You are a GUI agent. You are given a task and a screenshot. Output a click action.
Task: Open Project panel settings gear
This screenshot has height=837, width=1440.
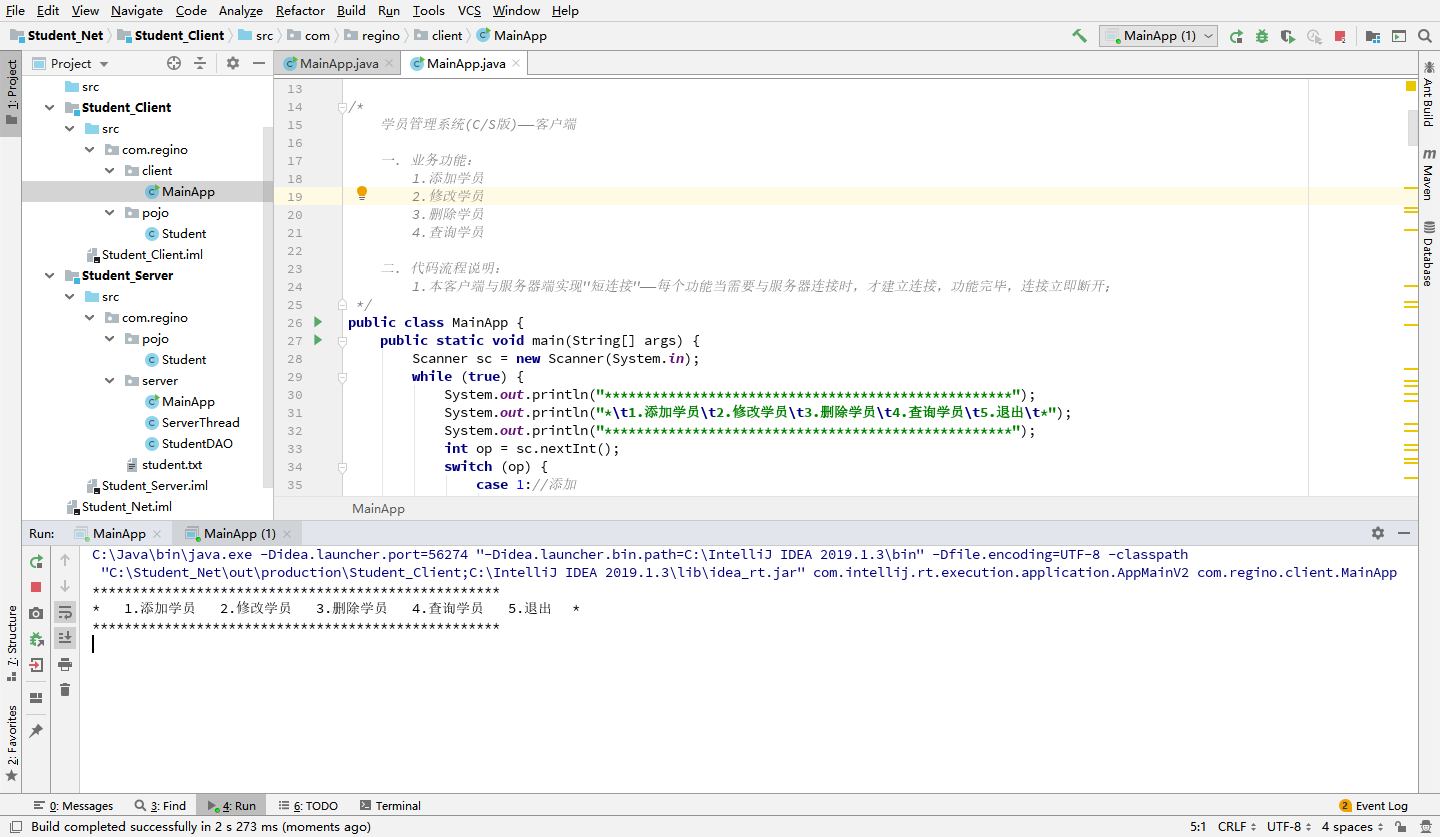[233, 63]
